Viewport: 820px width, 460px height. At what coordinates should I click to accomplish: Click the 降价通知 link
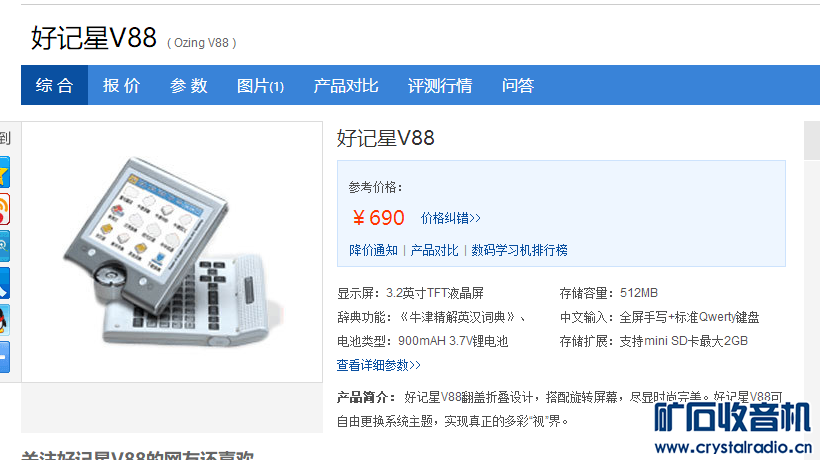[x=373, y=250]
